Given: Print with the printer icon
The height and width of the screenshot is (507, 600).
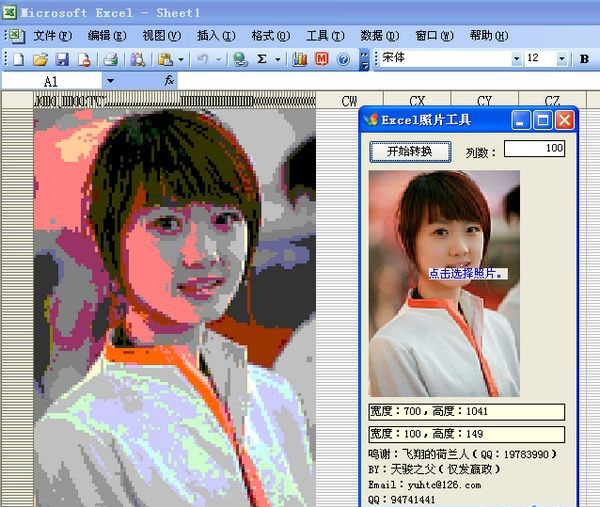Looking at the screenshot, I should coord(111,59).
